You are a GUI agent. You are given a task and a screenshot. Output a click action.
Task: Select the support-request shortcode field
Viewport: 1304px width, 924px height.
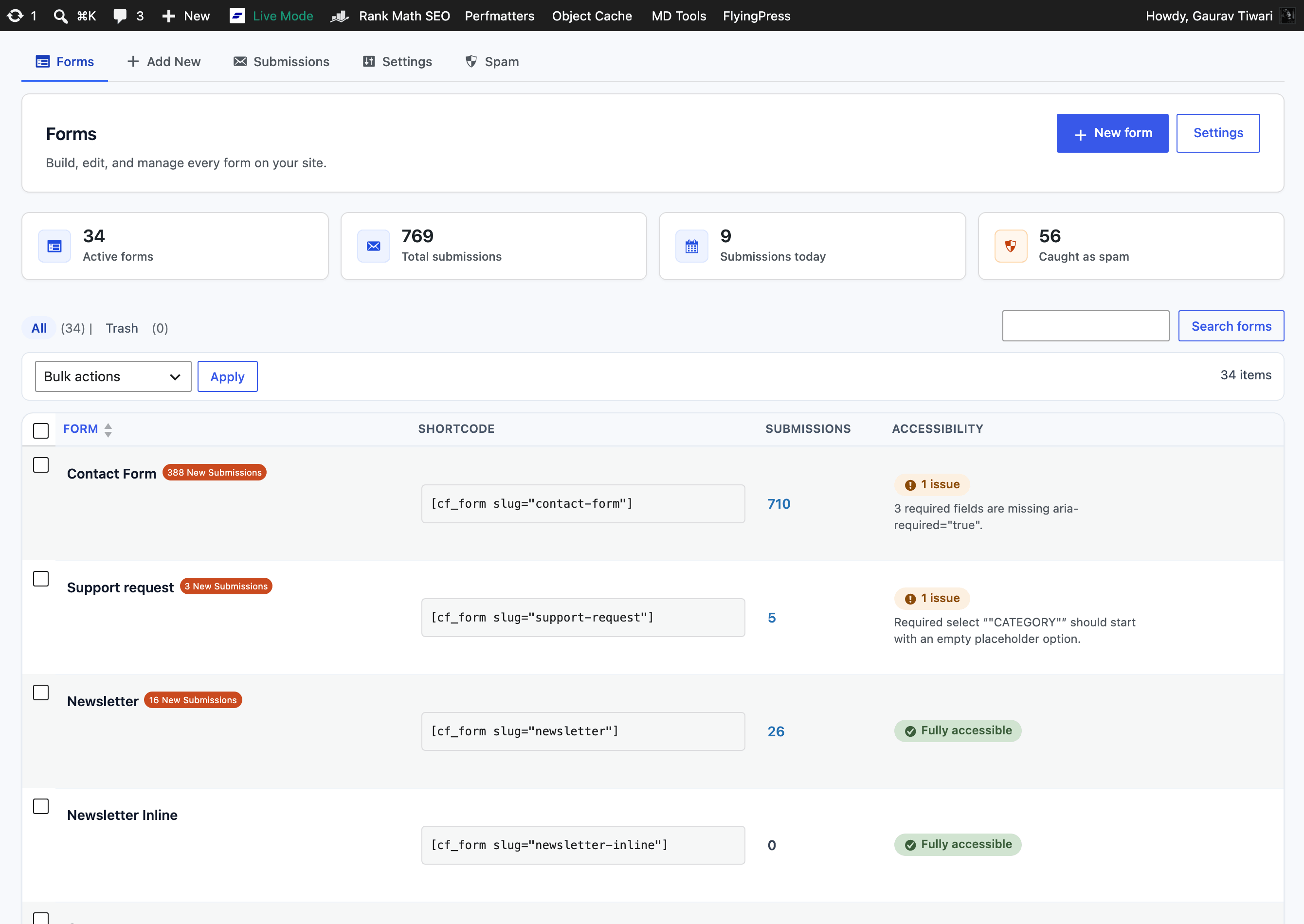tap(583, 617)
